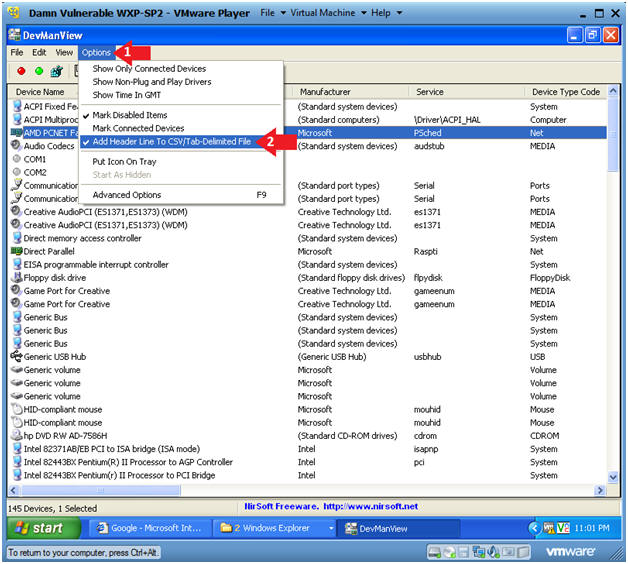The width and height of the screenshot is (628, 564).
Task: Select the Audio Codecs device icon
Action: click(16, 145)
